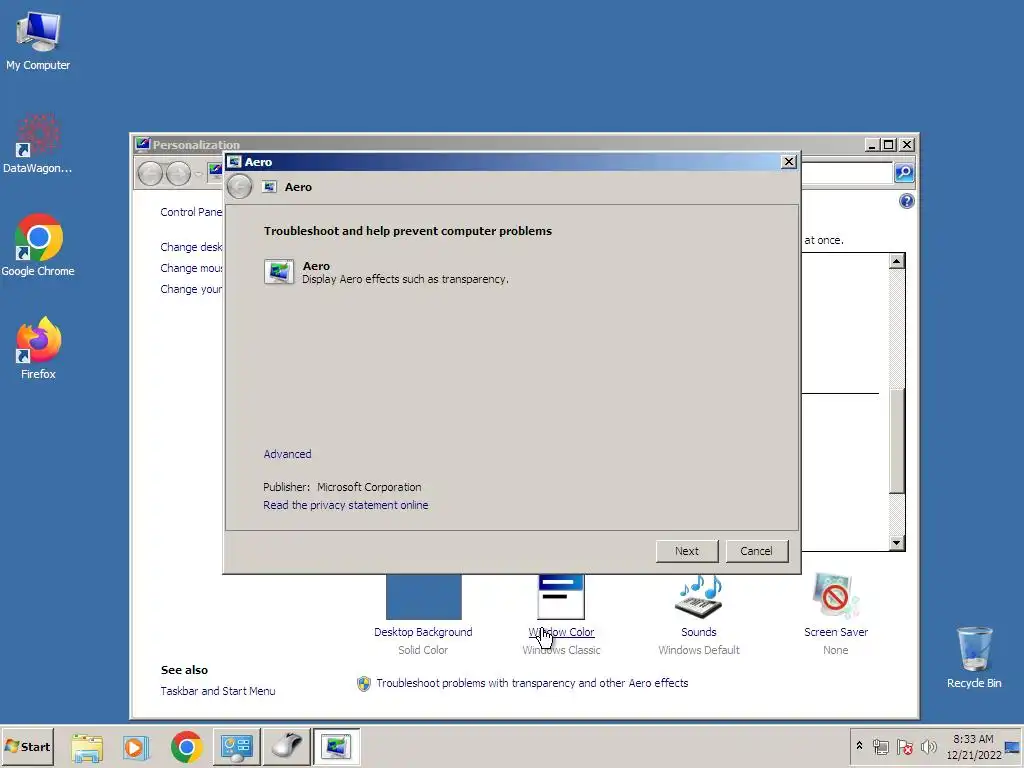Open Control Panel Home link in Personalization
The height and width of the screenshot is (768, 1024).
click(x=191, y=212)
